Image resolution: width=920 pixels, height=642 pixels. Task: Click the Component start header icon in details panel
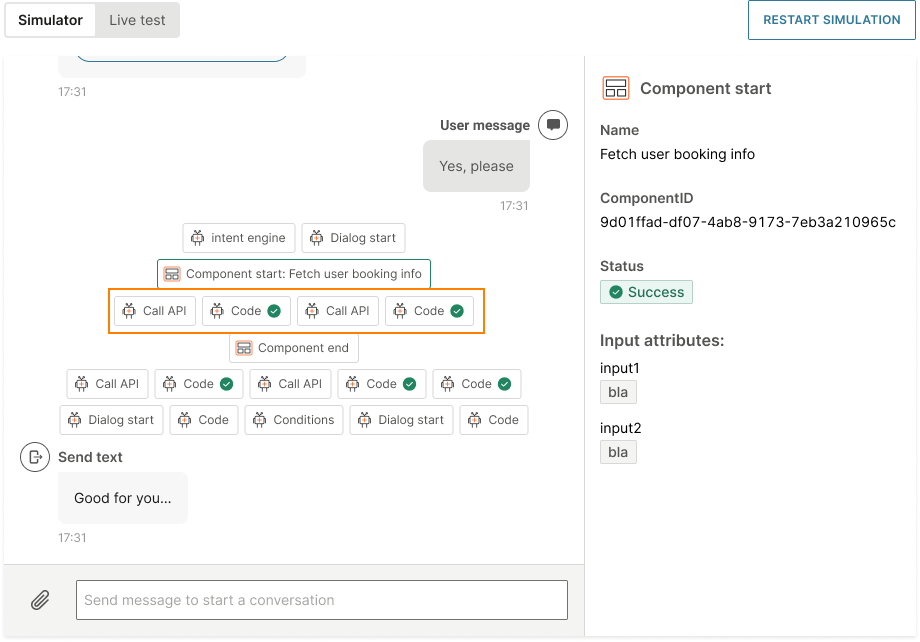[615, 89]
